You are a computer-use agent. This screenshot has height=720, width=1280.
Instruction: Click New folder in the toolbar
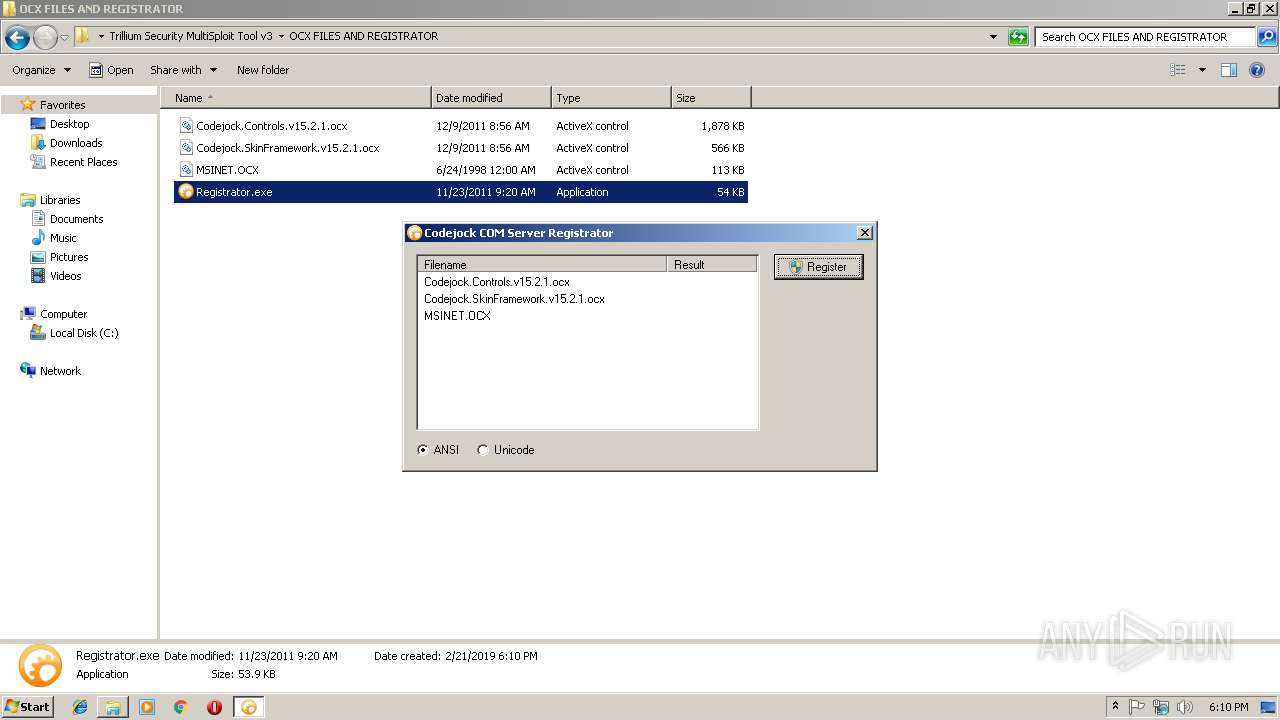tap(263, 70)
